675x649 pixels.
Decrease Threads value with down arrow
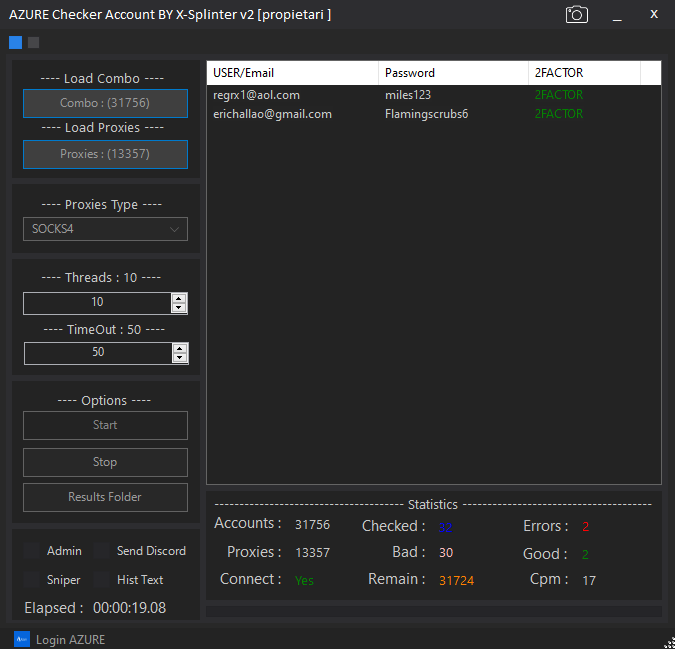179,308
